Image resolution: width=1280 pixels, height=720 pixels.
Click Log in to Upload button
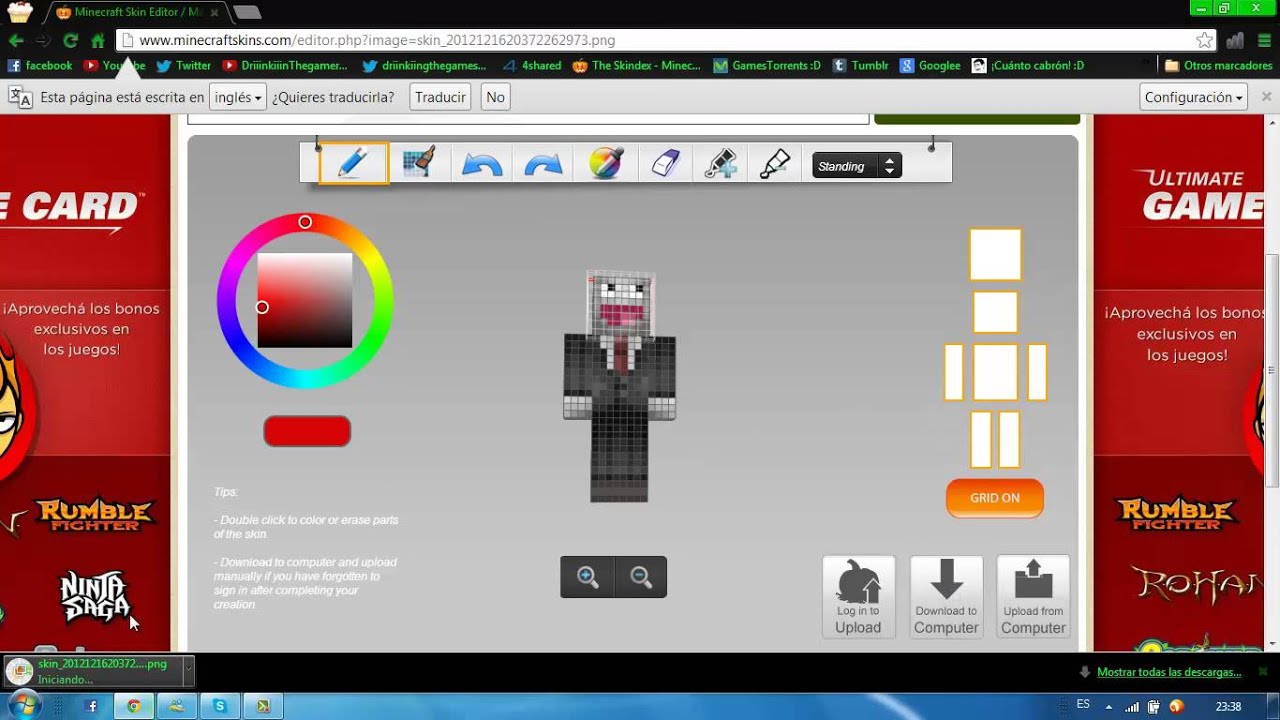tap(858, 597)
